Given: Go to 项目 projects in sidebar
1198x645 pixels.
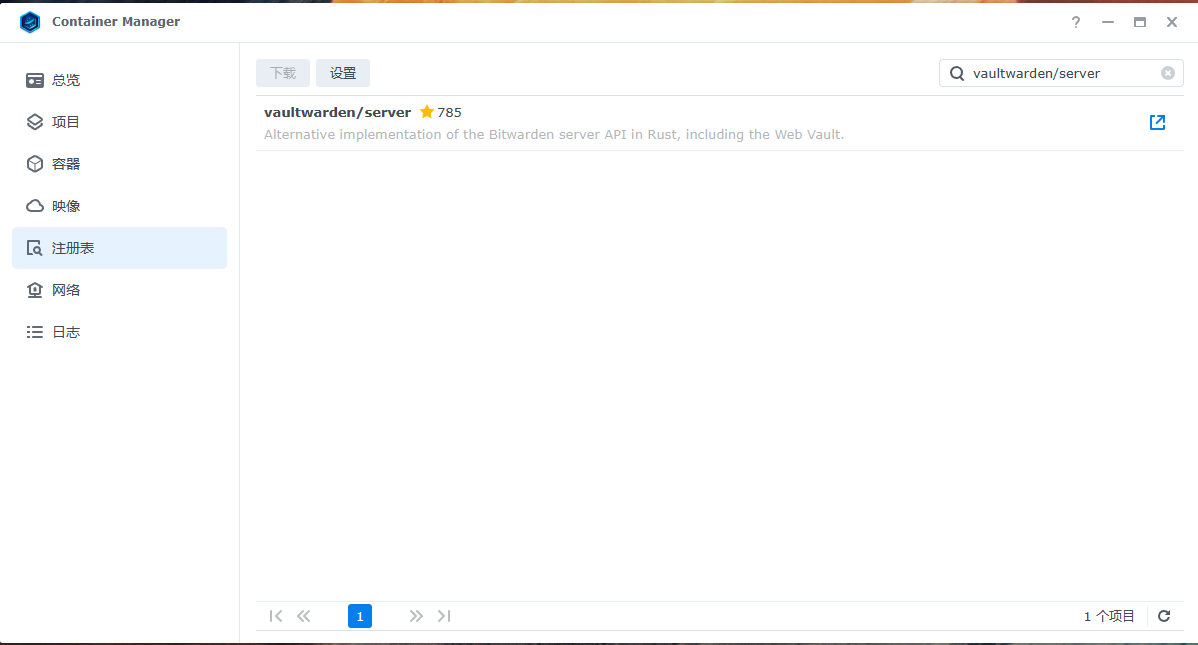Looking at the screenshot, I should click(66, 122).
